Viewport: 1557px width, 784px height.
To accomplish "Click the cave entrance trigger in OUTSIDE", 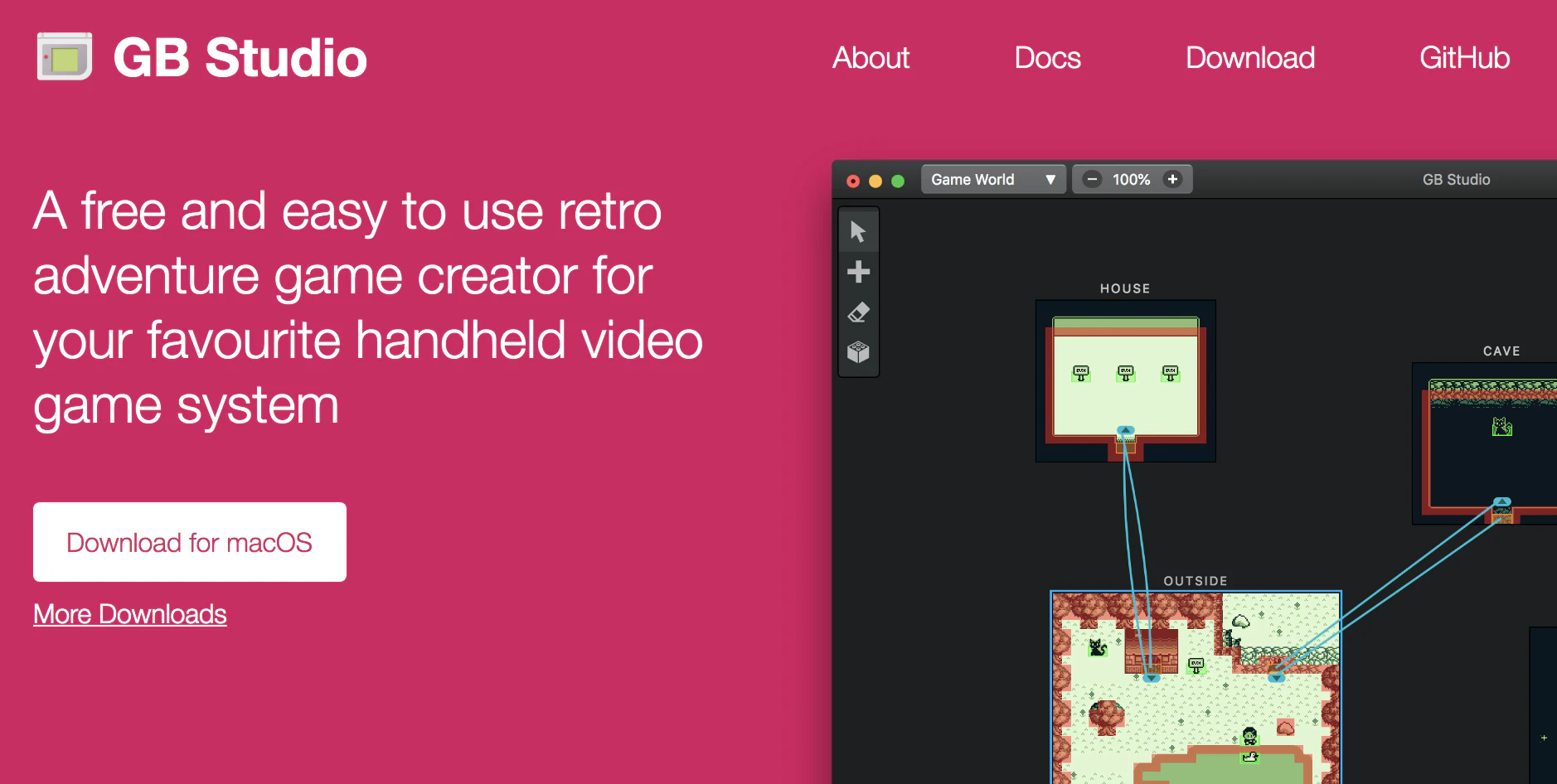I will click(x=1277, y=677).
